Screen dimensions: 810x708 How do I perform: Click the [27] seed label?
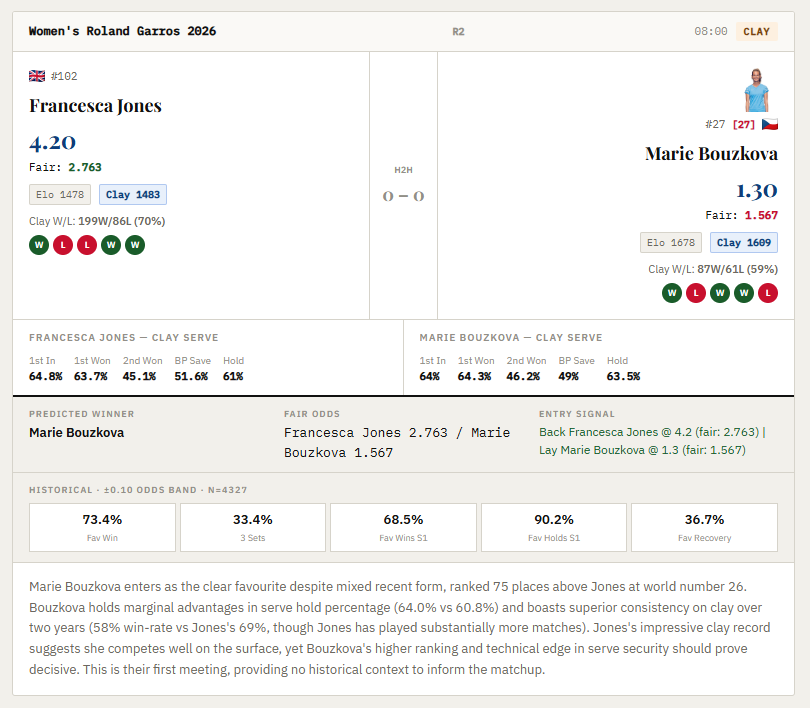[x=744, y=124]
